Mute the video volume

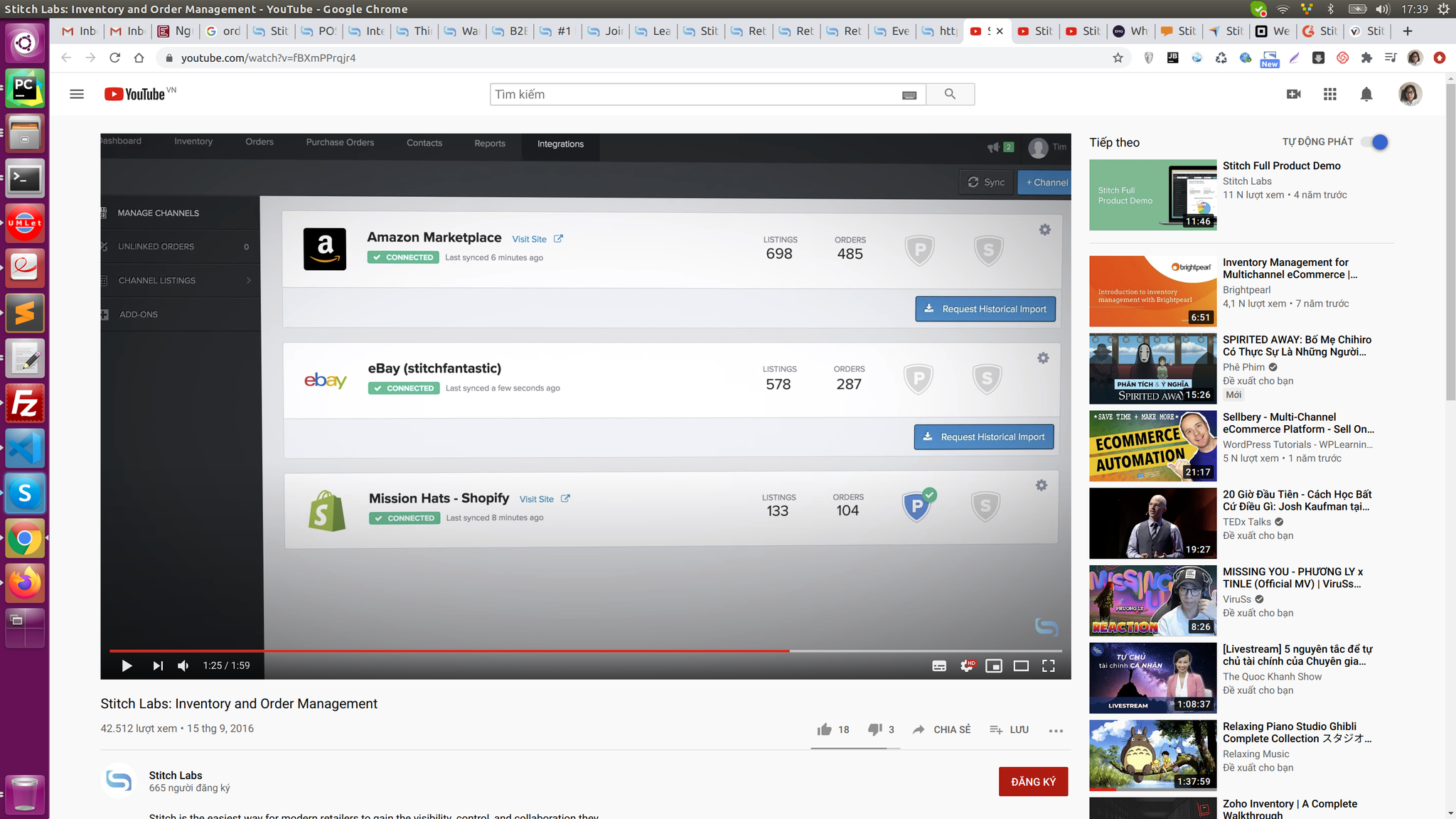(x=183, y=665)
